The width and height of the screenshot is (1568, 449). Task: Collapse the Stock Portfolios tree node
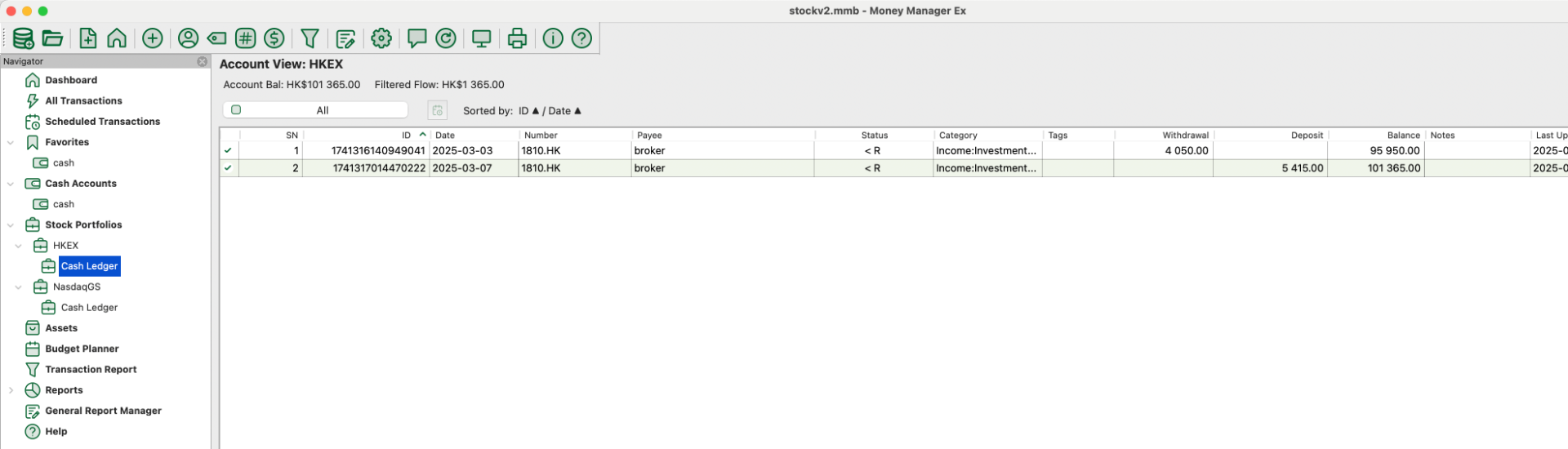click(11, 225)
